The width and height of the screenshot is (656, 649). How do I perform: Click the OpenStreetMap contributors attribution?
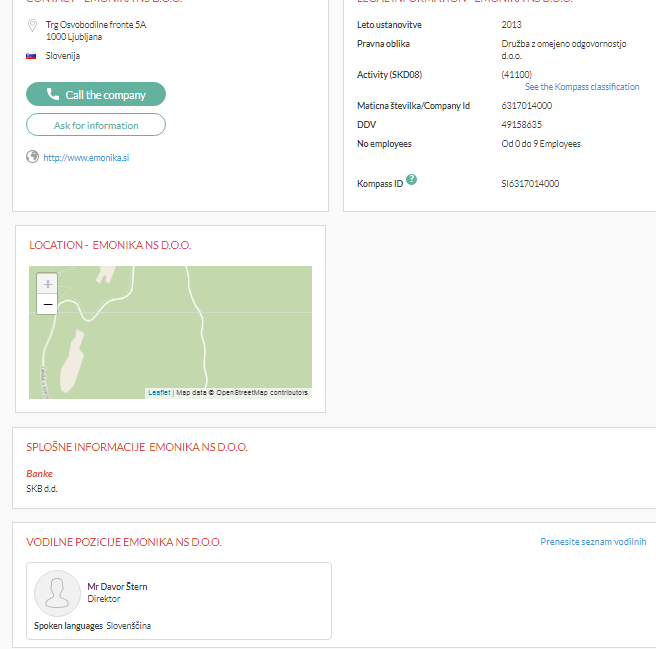click(x=259, y=393)
